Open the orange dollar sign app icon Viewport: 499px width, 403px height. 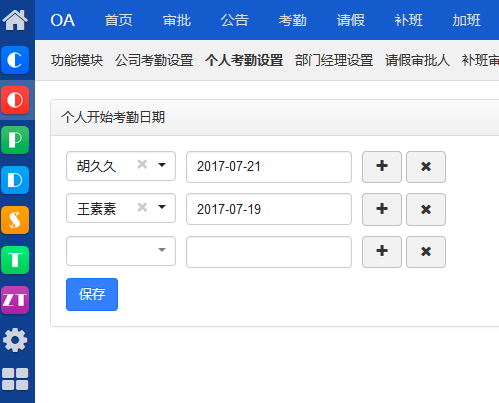pos(15,220)
